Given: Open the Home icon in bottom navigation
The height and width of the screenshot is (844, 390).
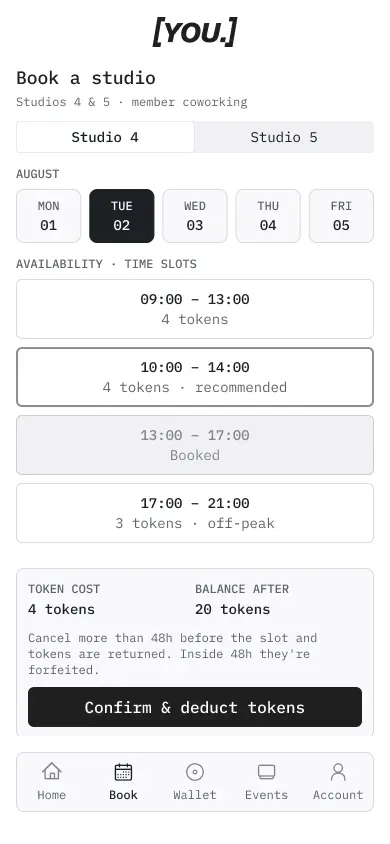Looking at the screenshot, I should (x=52, y=771).
